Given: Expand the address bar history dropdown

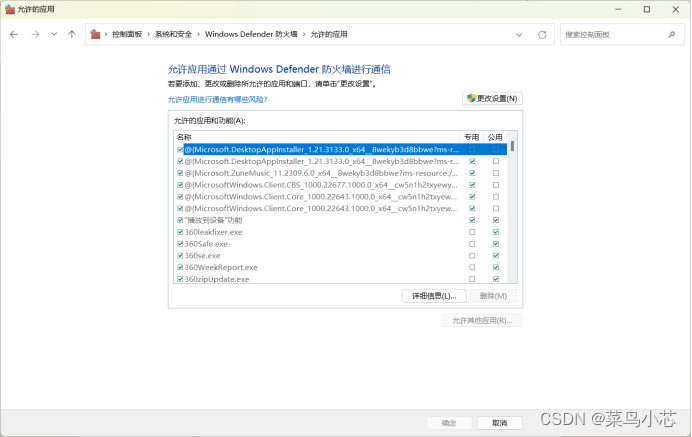Looking at the screenshot, I should 519,34.
